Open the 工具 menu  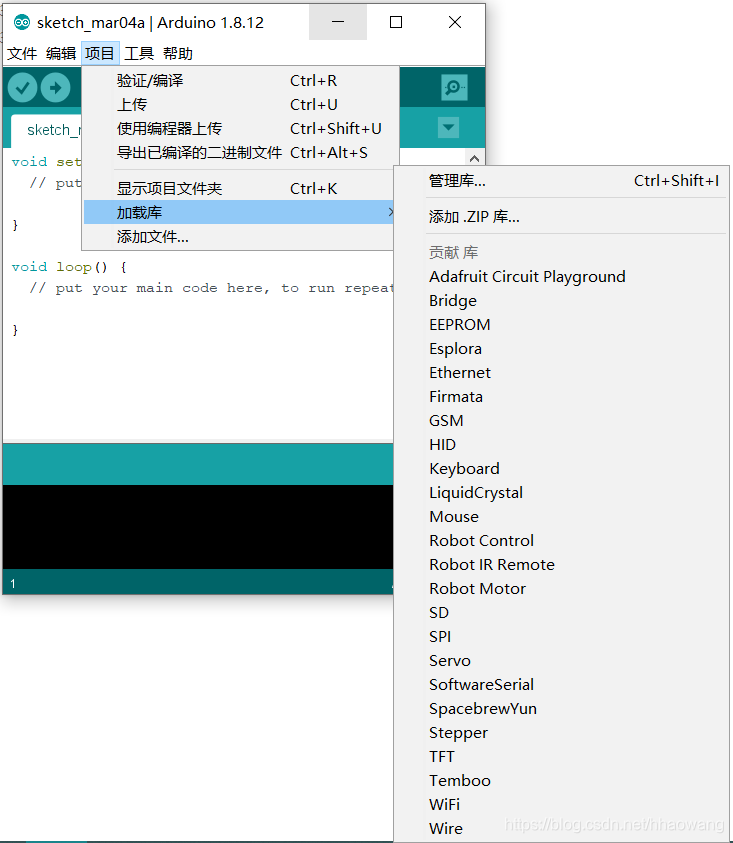click(139, 54)
